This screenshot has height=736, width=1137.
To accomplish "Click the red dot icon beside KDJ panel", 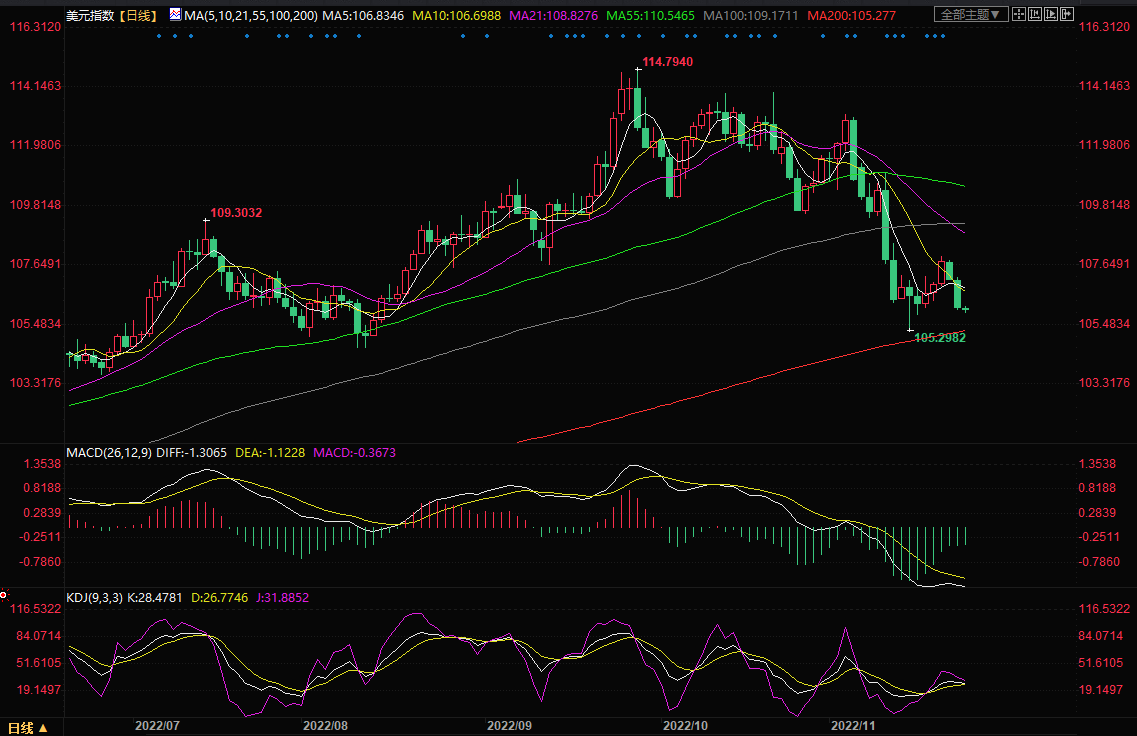I will pyautogui.click(x=4, y=595).
